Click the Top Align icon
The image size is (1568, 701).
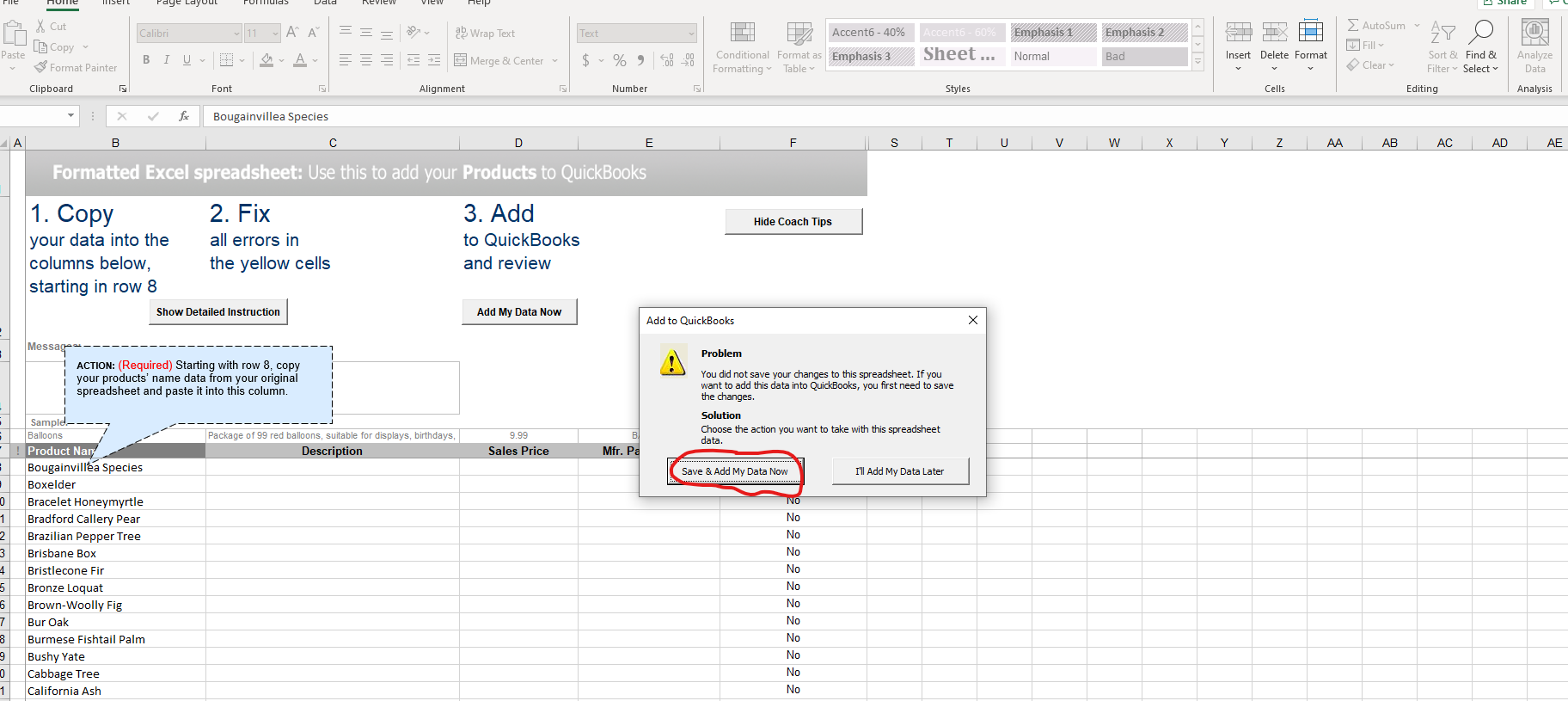(x=346, y=32)
